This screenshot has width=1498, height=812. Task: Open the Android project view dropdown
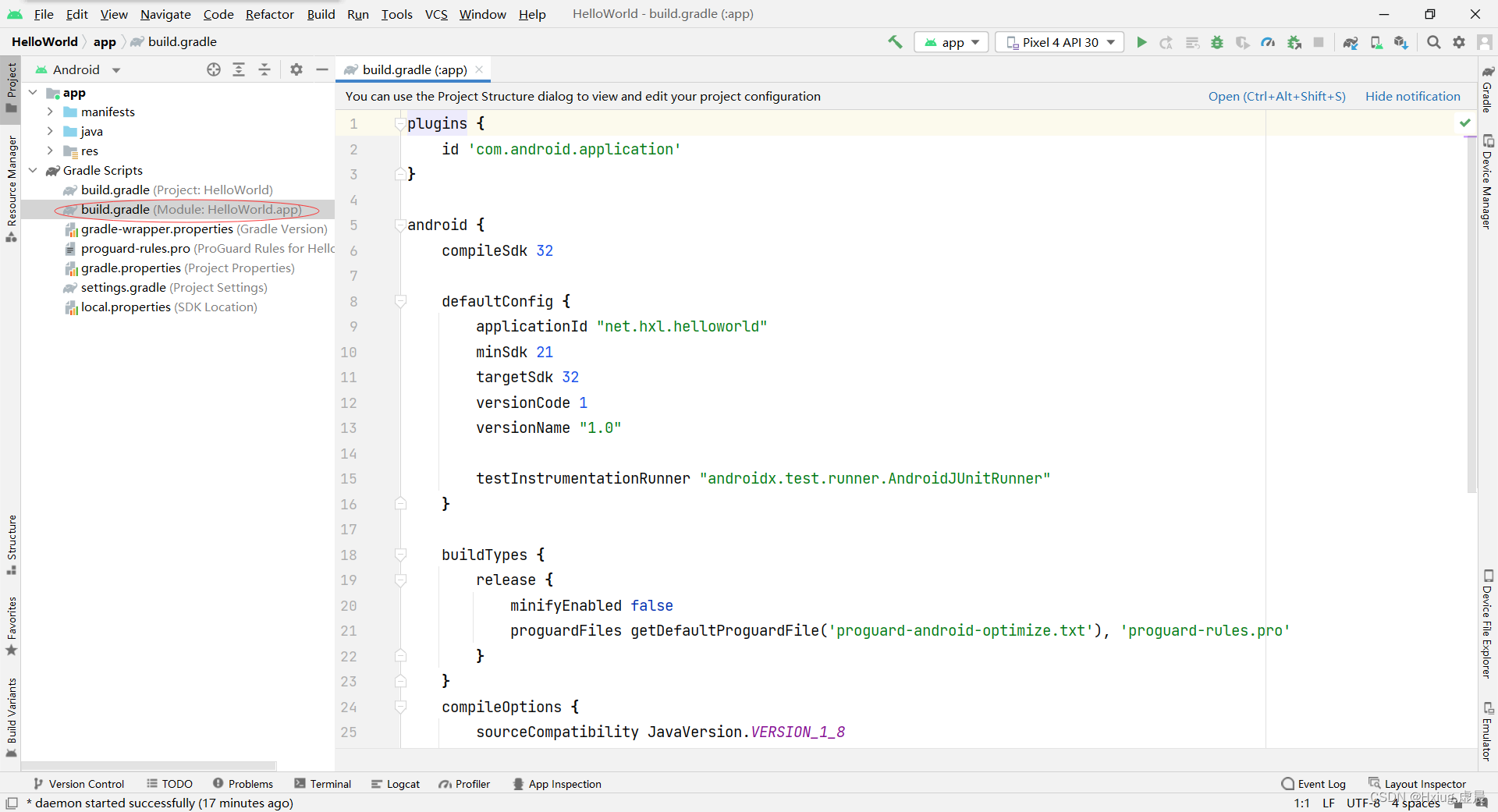pos(78,69)
